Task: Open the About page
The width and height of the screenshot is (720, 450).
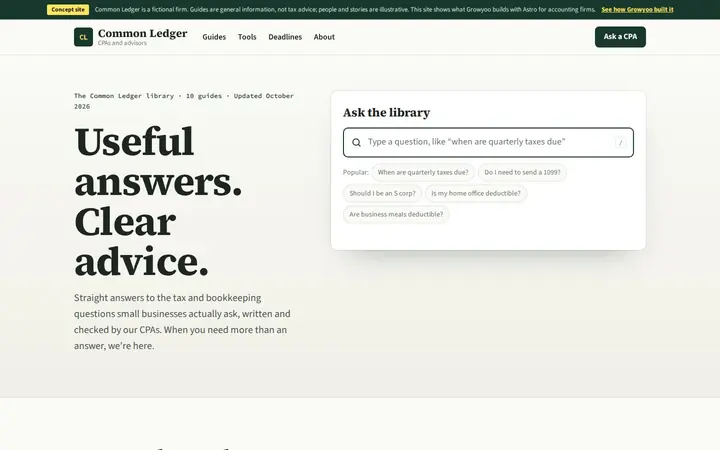Action: [324, 37]
